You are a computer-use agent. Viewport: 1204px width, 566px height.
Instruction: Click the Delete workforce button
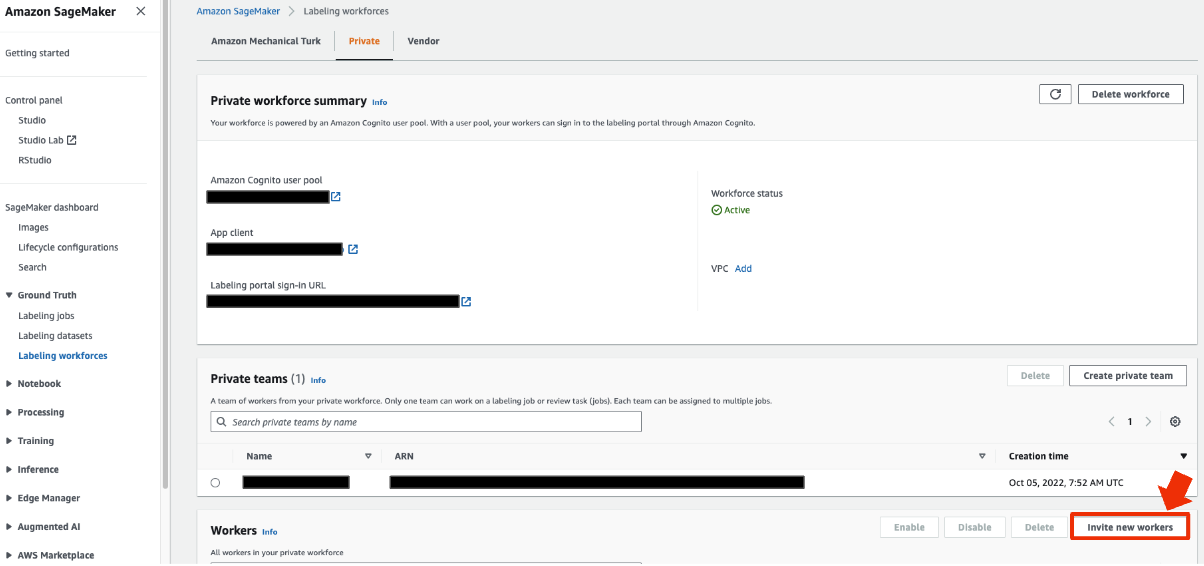click(x=1130, y=94)
